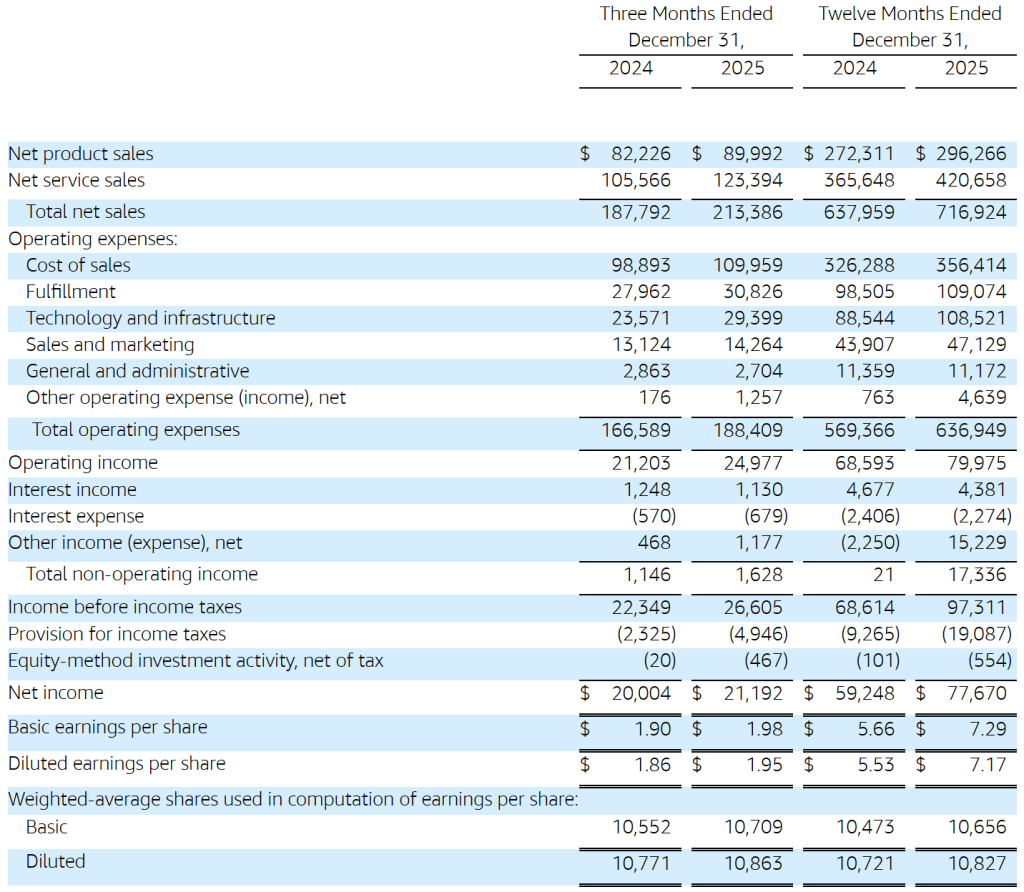Select the General and administrative row label

click(x=137, y=372)
